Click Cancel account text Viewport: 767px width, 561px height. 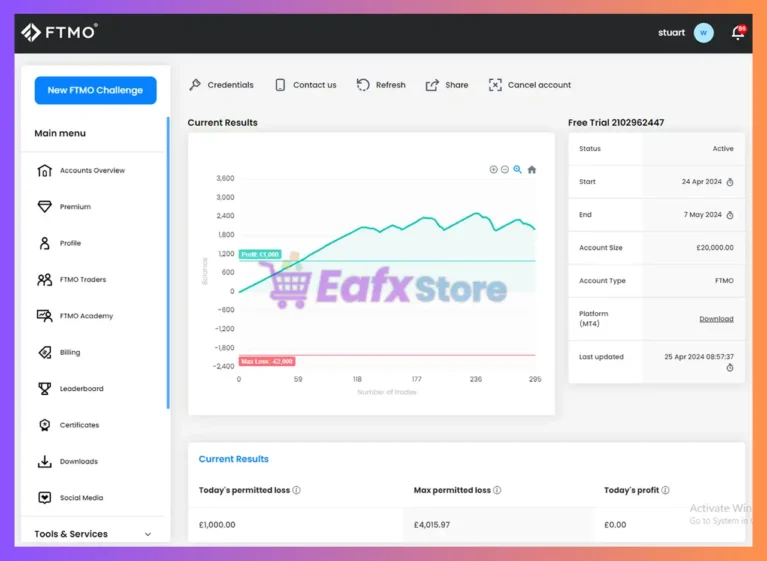click(x=539, y=85)
